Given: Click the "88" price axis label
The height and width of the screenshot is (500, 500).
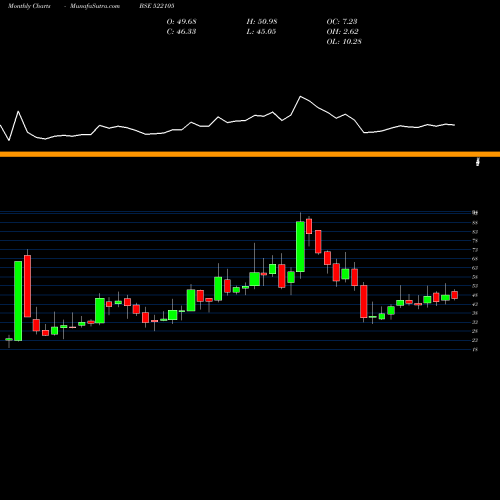Looking at the screenshot, I should (x=475, y=223).
